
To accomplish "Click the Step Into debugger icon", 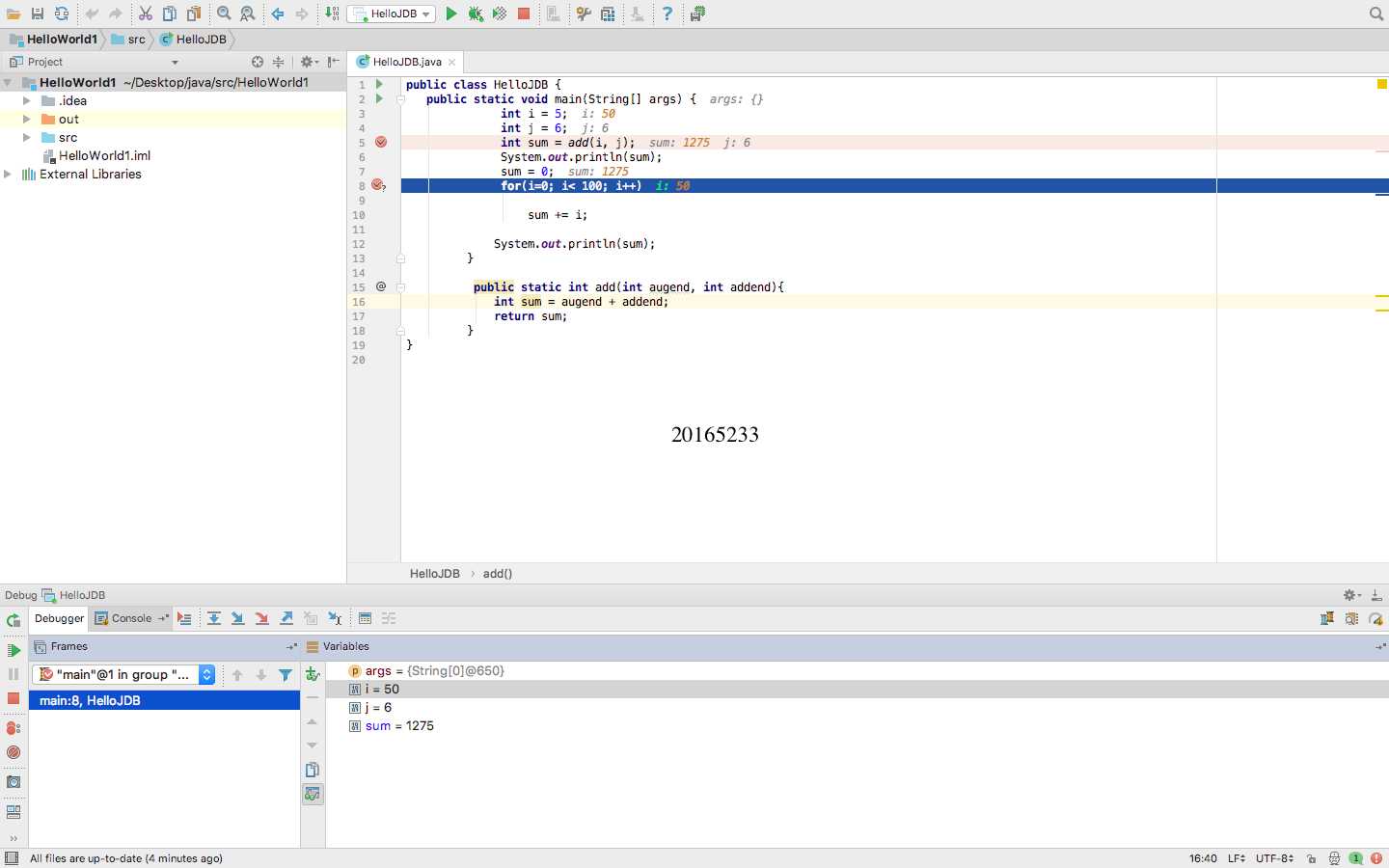I will [x=238, y=618].
